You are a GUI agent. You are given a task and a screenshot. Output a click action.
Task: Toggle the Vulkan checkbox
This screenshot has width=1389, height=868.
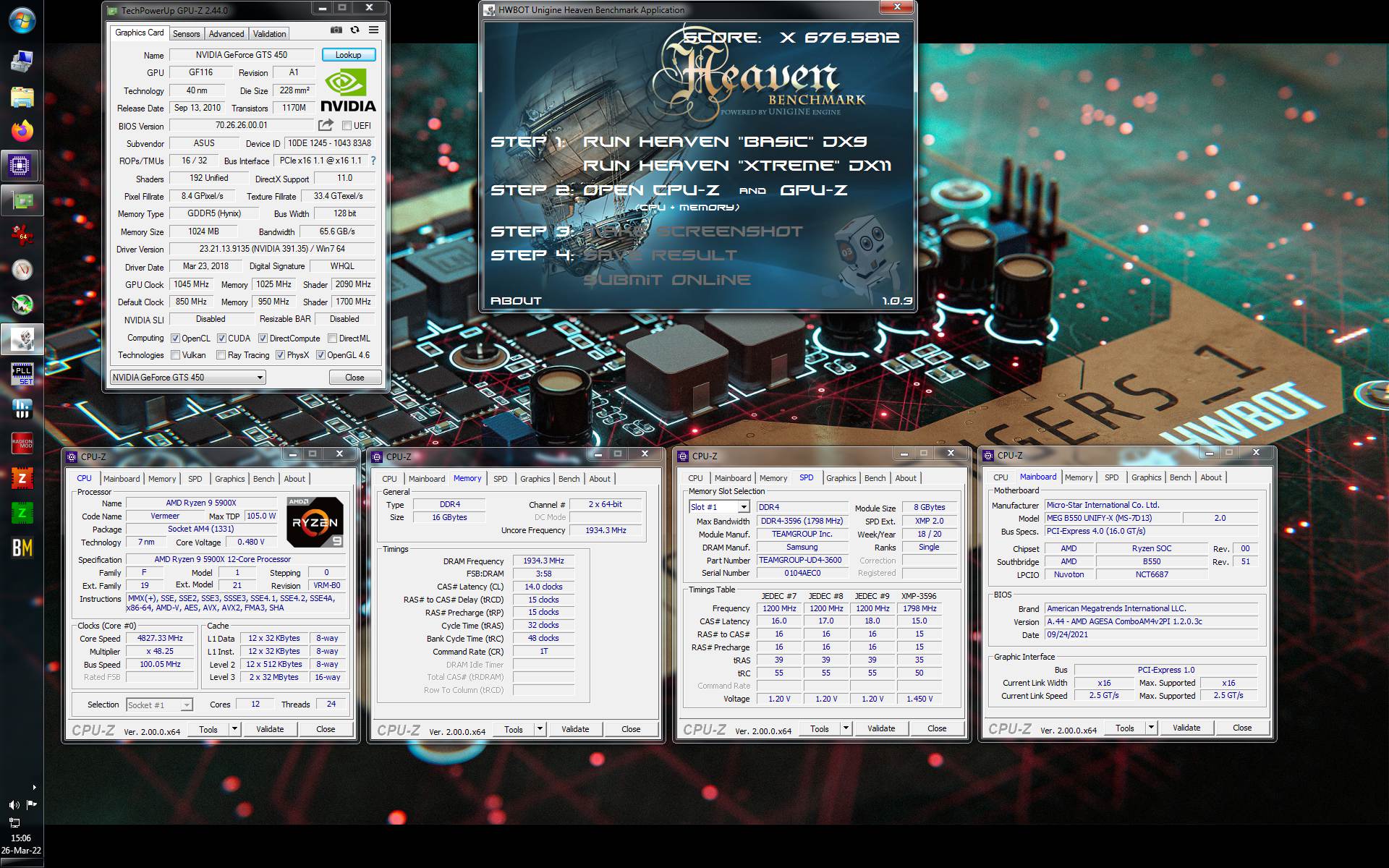click(175, 355)
